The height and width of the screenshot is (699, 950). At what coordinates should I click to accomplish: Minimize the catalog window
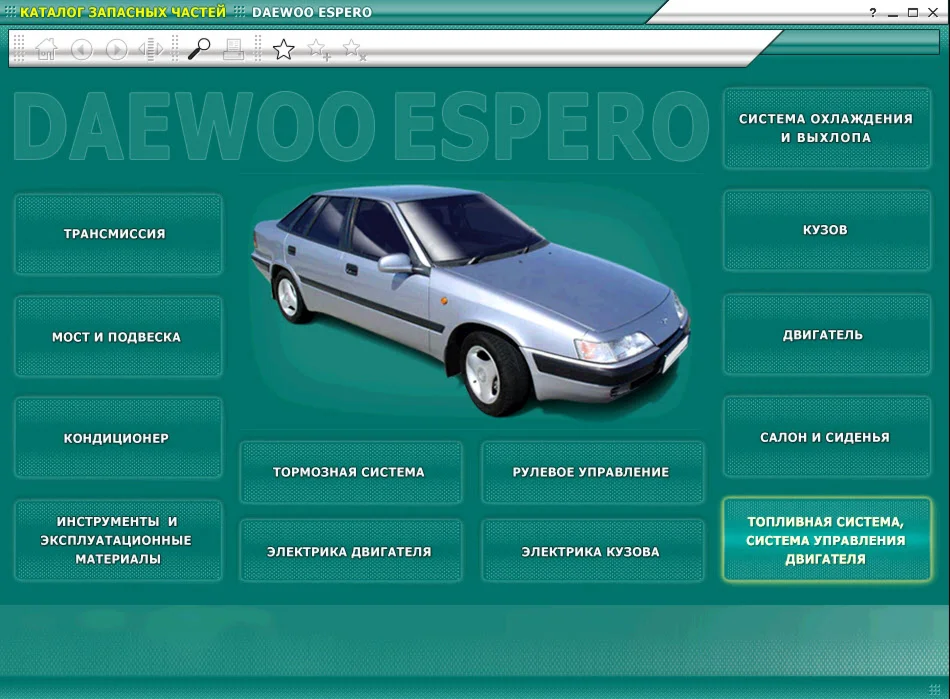pyautogui.click(x=892, y=13)
